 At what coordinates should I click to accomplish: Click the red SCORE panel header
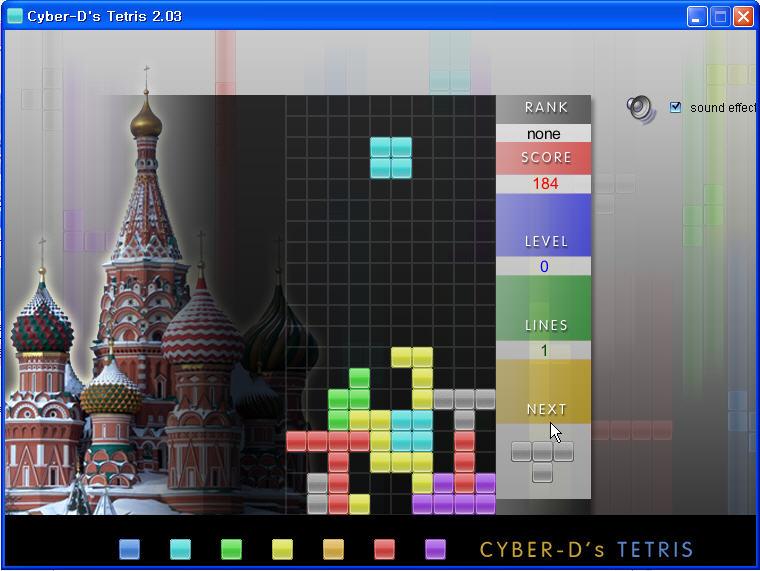(543, 158)
